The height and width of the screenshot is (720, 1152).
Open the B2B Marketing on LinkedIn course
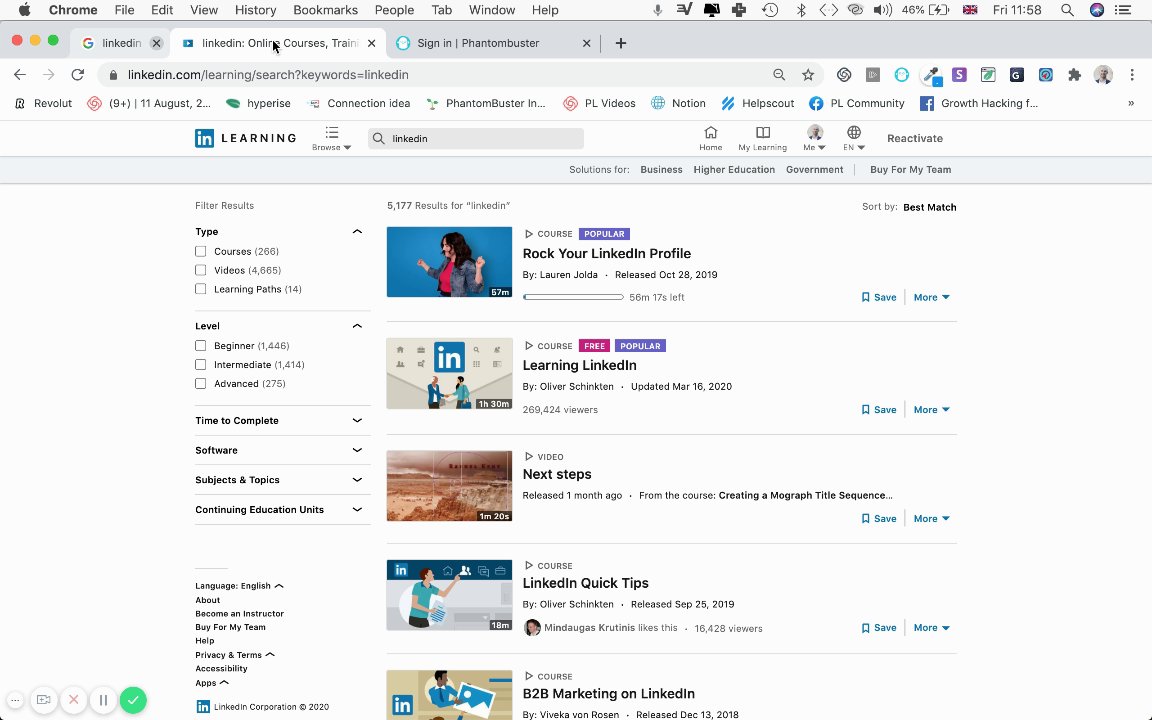[608, 694]
